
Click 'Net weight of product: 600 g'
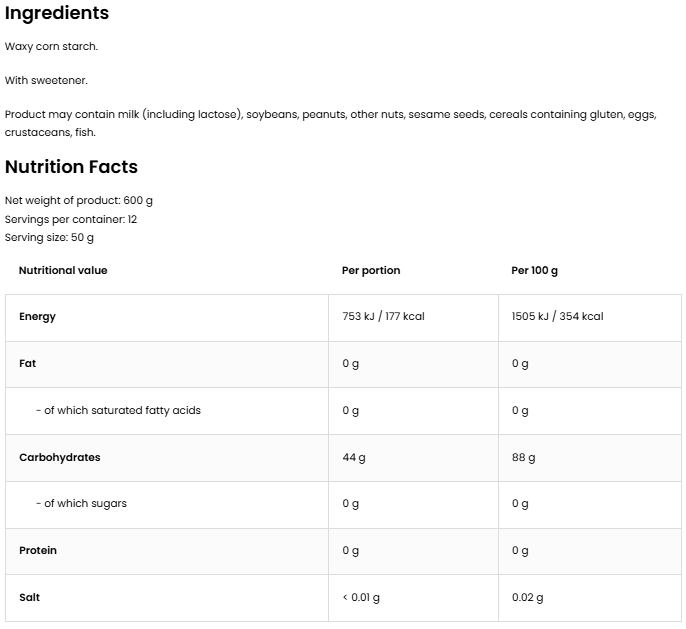coord(79,200)
